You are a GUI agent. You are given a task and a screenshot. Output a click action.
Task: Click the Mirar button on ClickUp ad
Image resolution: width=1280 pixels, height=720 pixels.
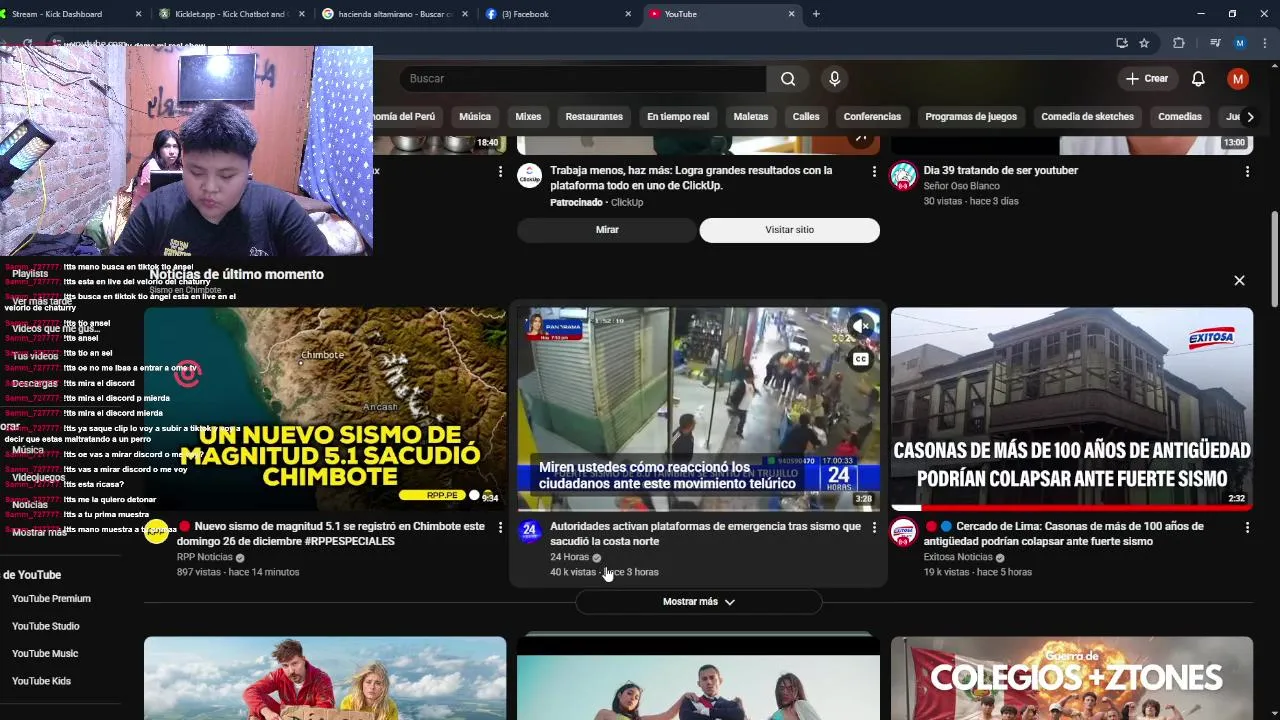607,230
